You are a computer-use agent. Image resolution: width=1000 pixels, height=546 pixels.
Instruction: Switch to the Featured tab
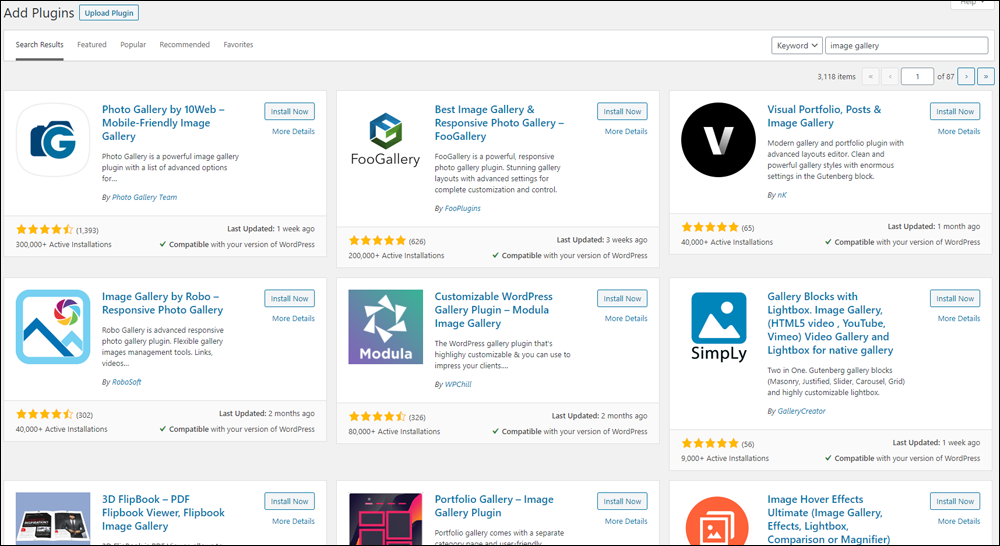[92, 45]
